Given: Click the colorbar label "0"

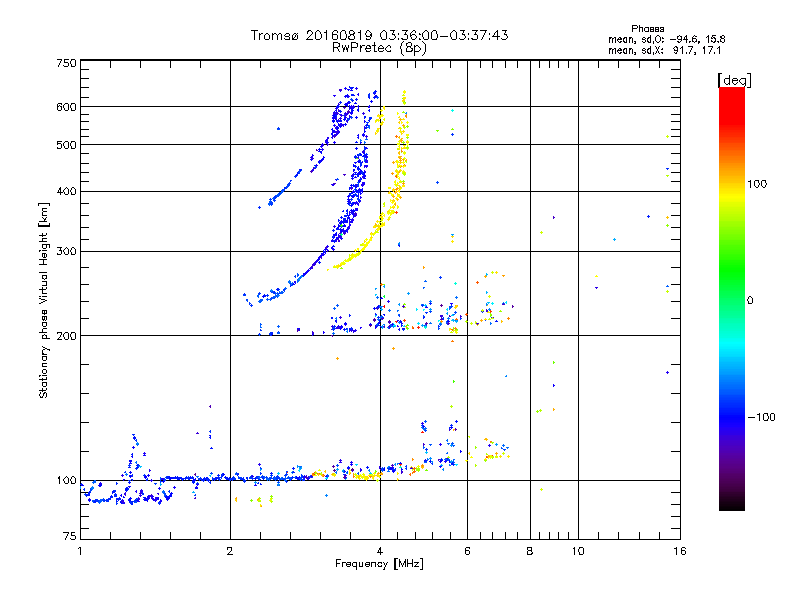Looking at the screenshot, I should (750, 301).
